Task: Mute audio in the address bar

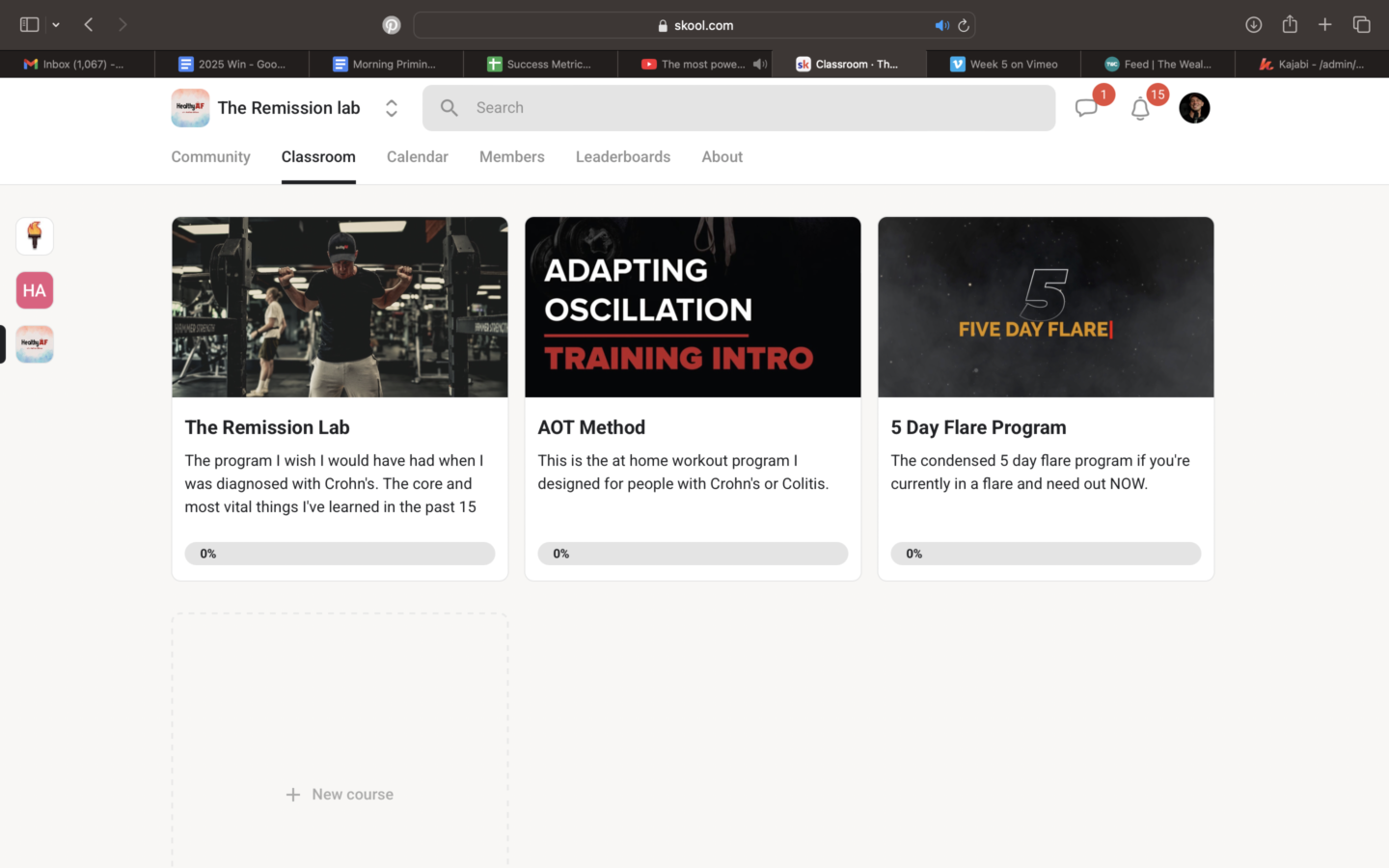Action: 941,26
